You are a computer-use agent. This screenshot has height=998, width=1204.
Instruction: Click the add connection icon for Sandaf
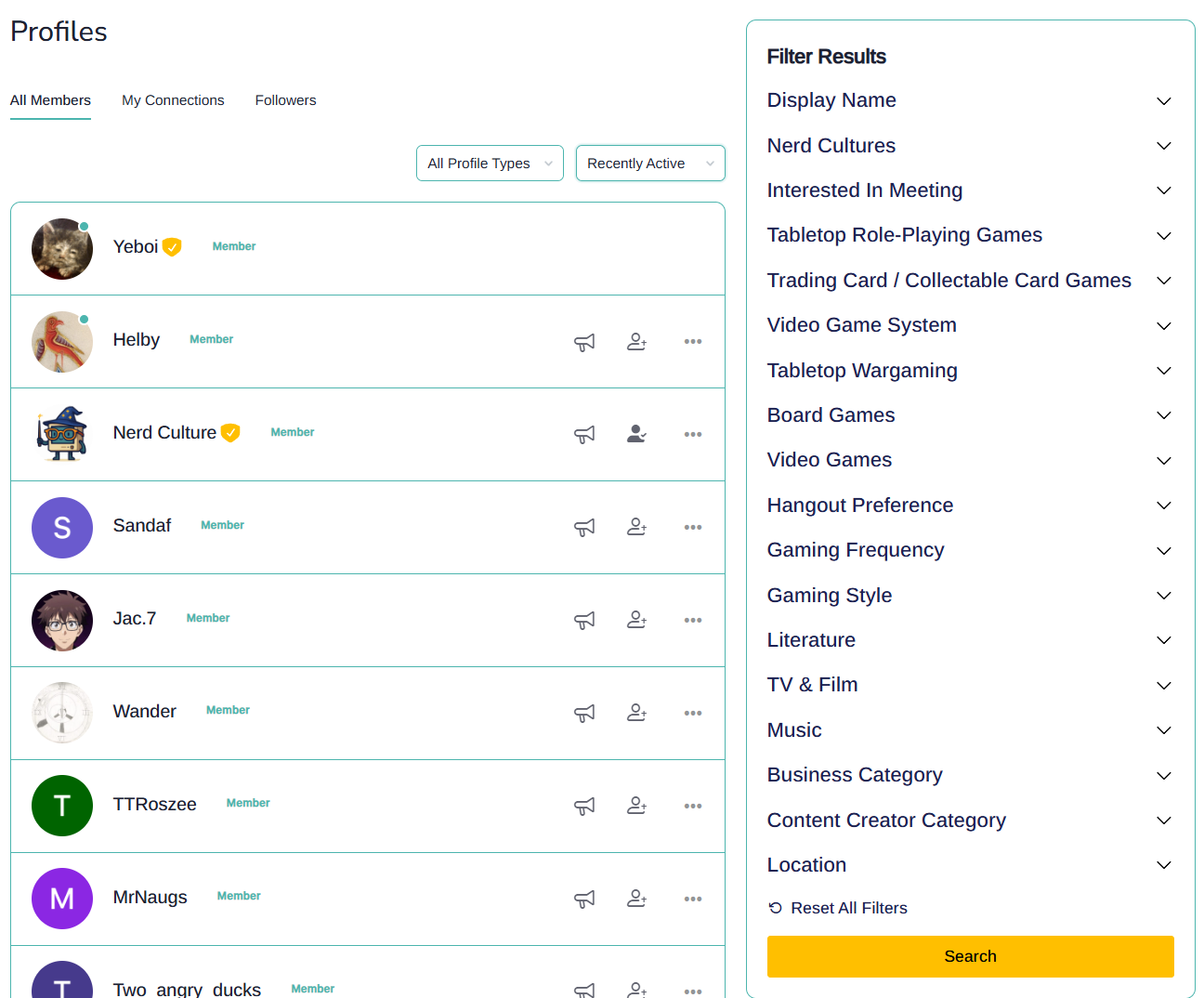636,527
